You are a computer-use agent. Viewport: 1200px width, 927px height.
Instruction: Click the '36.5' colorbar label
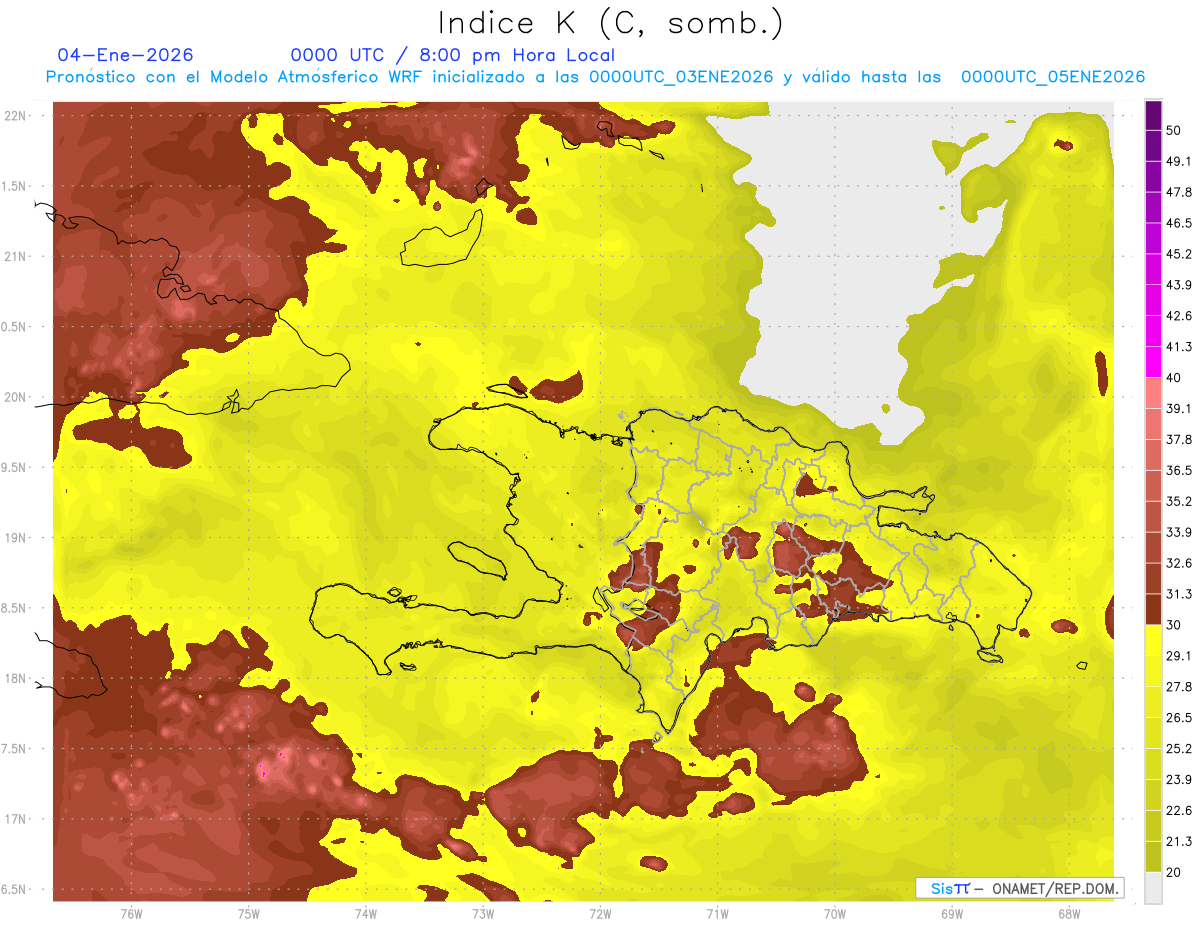click(x=1179, y=470)
